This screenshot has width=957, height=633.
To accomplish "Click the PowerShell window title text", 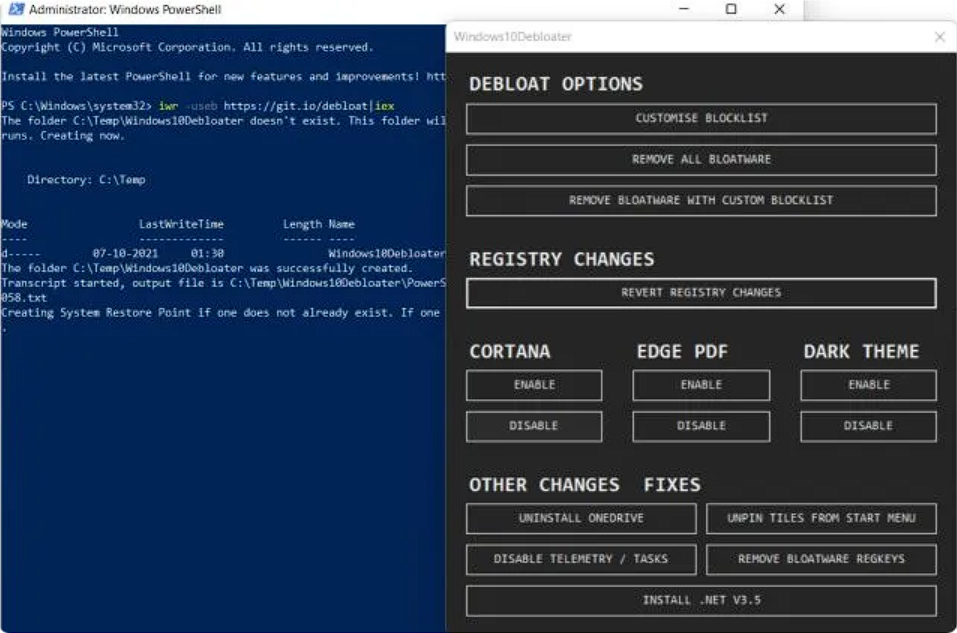I will (125, 10).
